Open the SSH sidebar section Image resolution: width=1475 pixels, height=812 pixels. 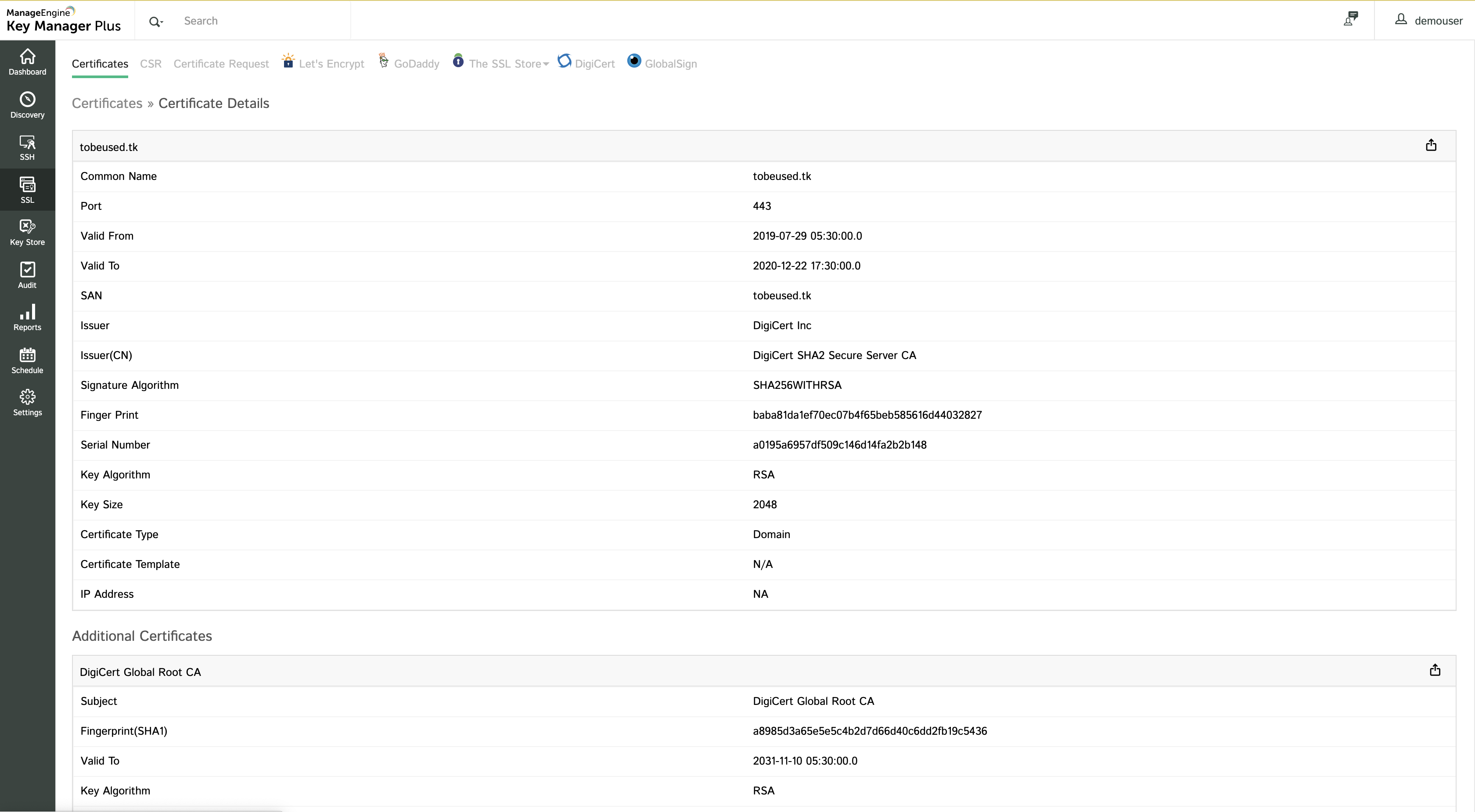tap(28, 147)
